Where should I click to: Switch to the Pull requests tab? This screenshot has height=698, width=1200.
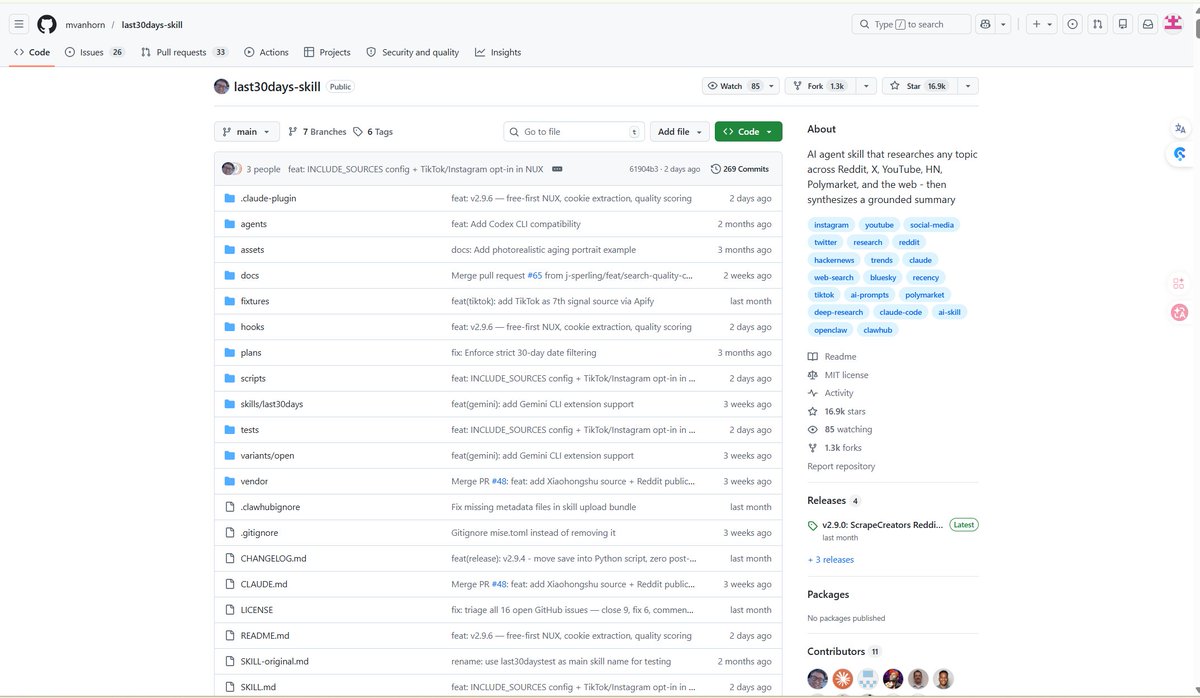[185, 52]
